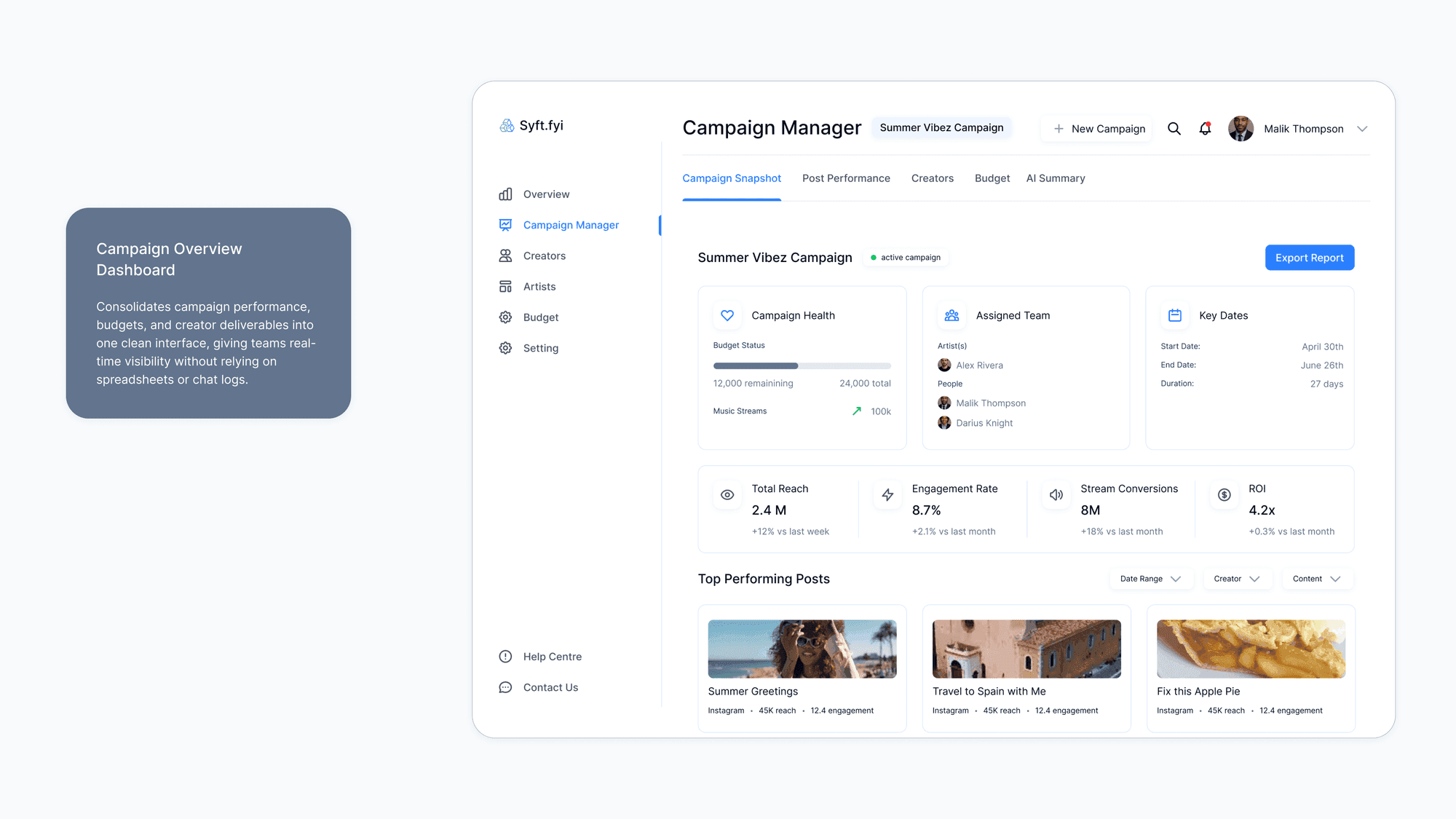
Task: Click the '24,000 total' budget text
Action: (865, 384)
